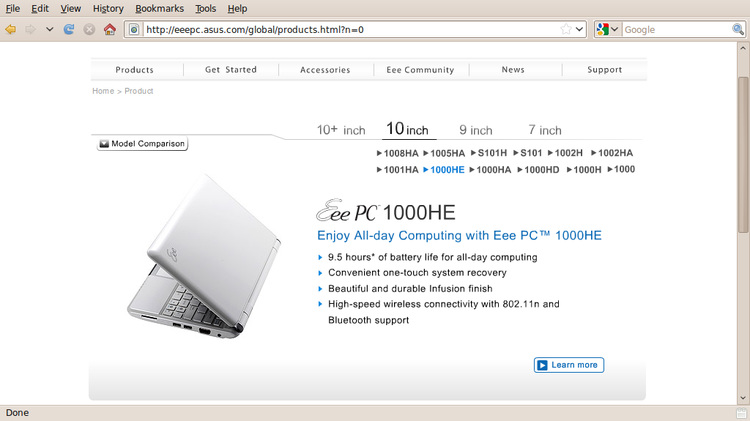The width and height of the screenshot is (750, 421).
Task: Switch to the 7 inch tab
Action: [545, 130]
